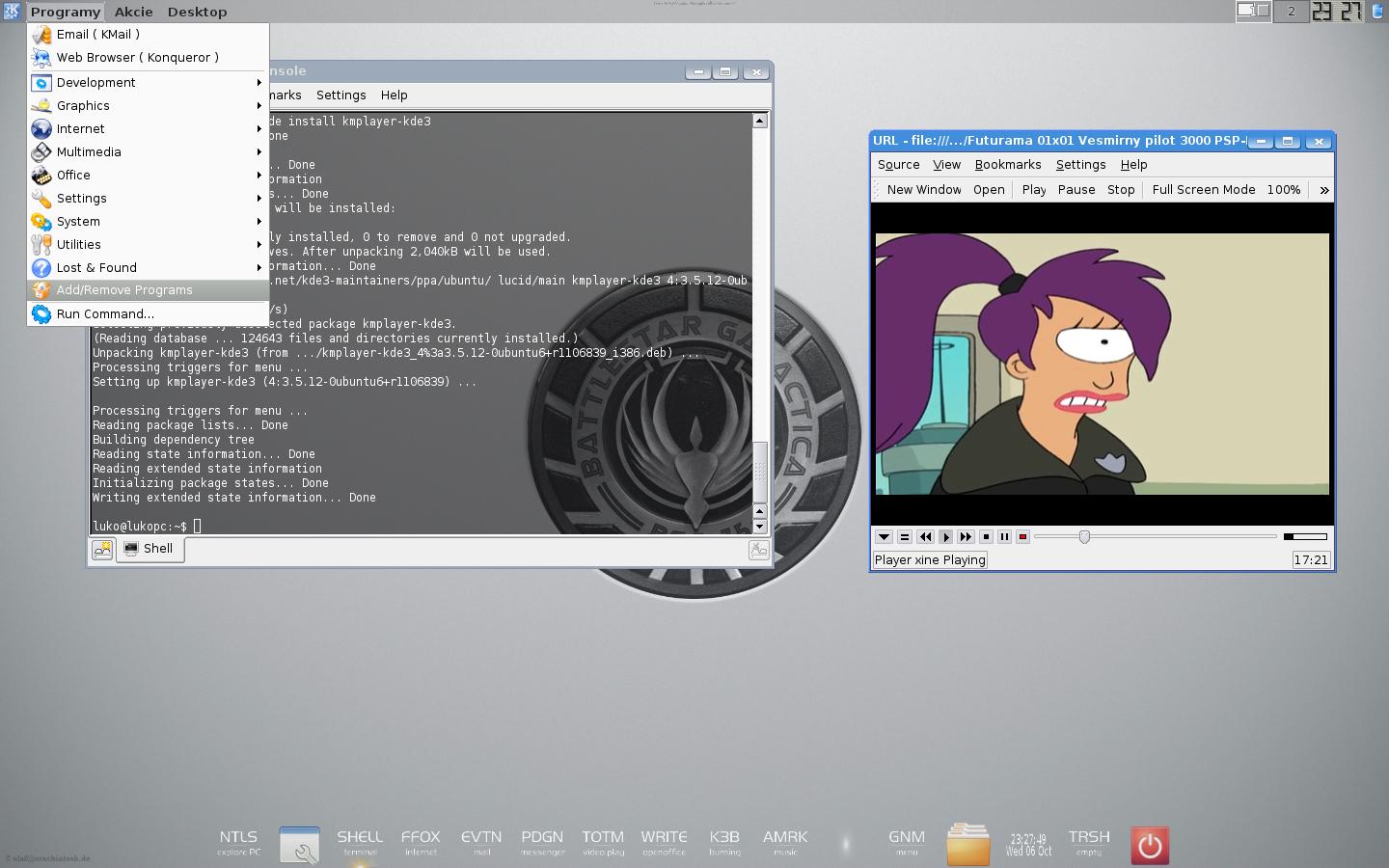Screen dimensions: 1389x868
Task: Open the player config dropdown triangle button
Action: point(884,536)
